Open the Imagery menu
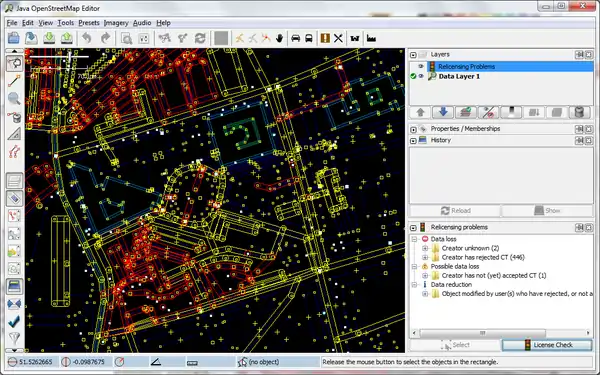This screenshot has height=375, width=600. click(x=116, y=23)
